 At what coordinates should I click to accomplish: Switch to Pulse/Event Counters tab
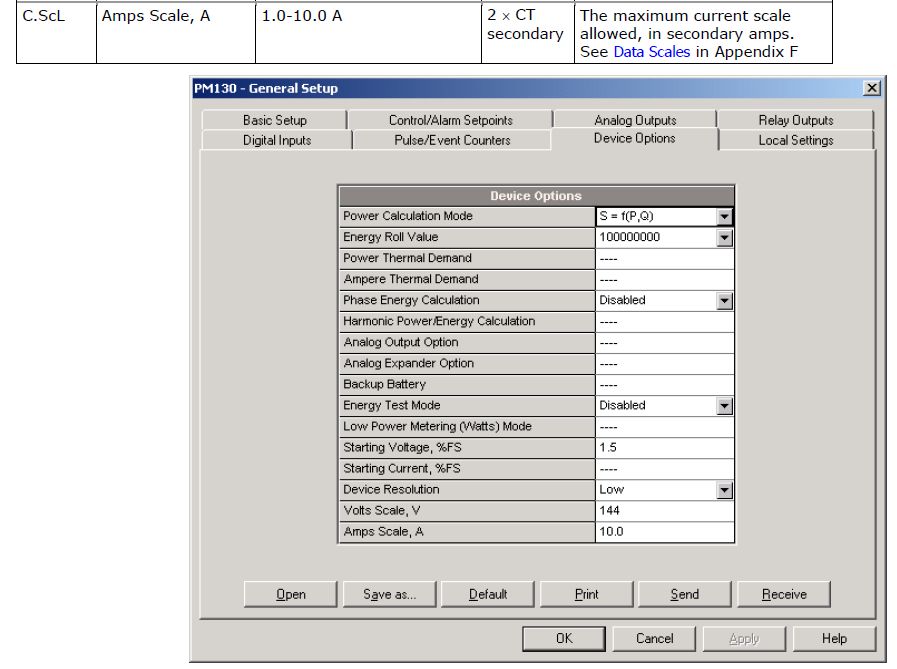(452, 140)
